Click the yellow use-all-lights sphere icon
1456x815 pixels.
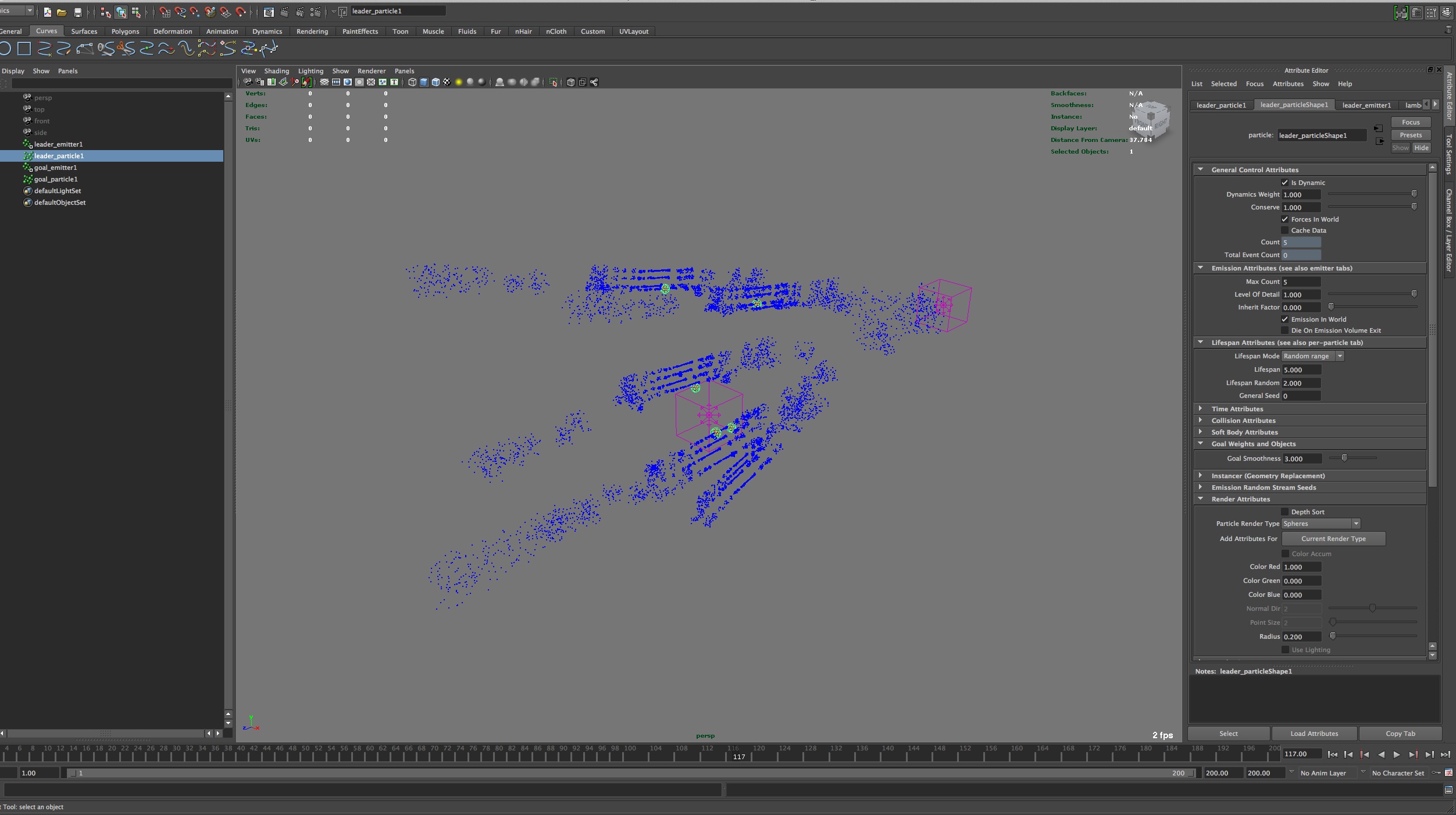(458, 82)
